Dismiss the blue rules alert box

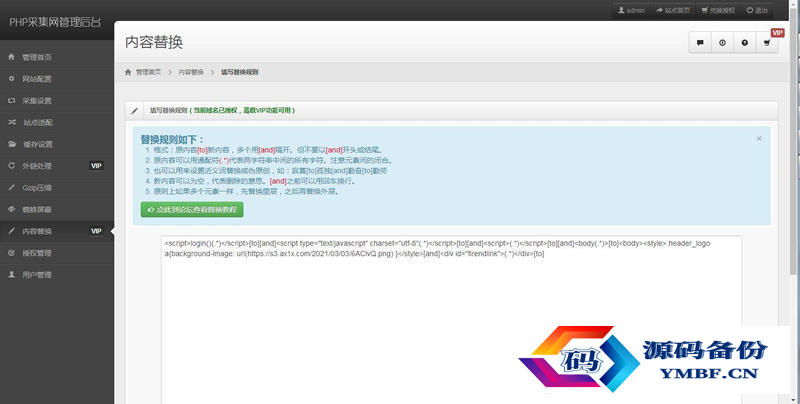point(759,139)
